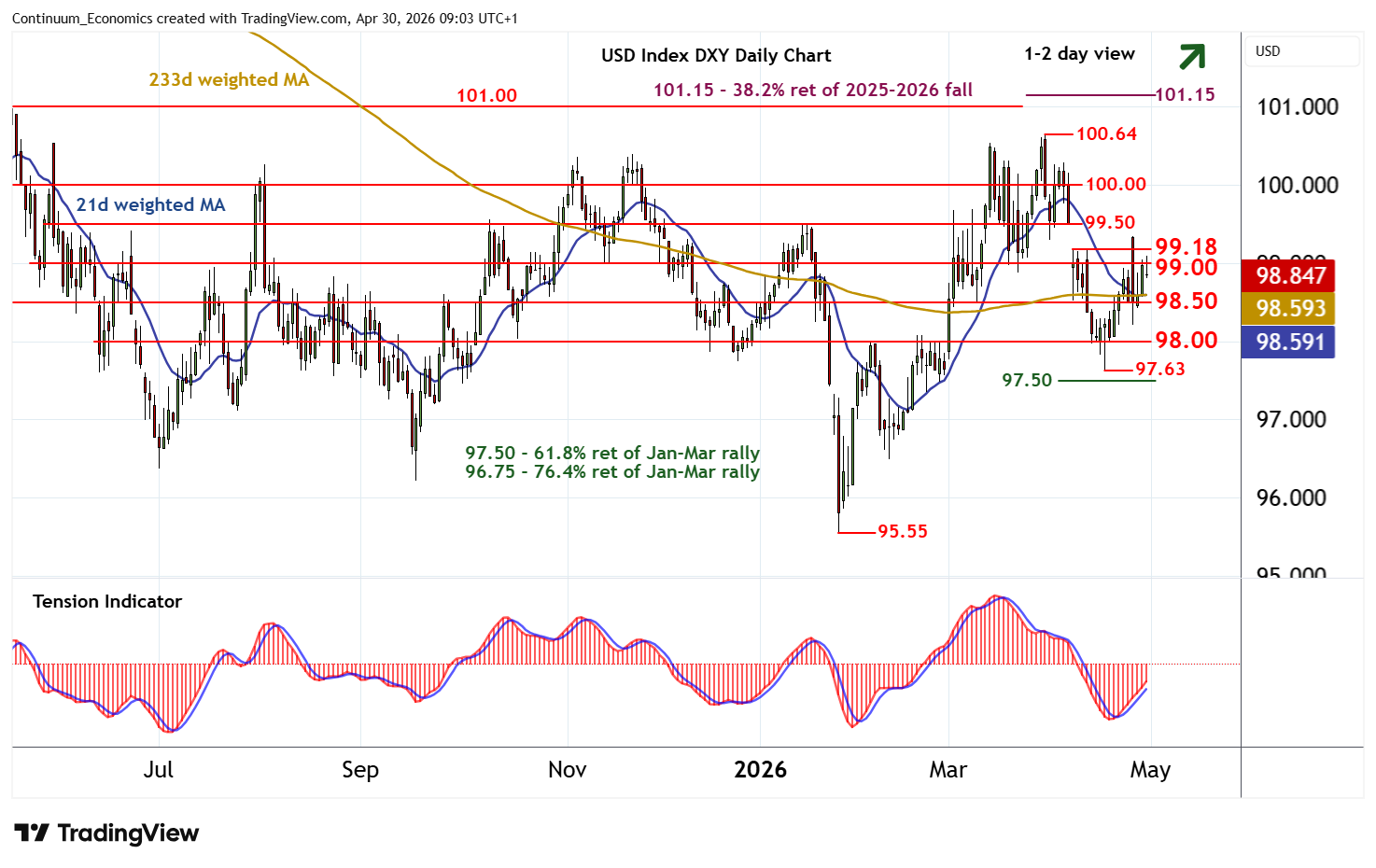Click the 95.55 low price marker
This screenshot has width=1376, height=868.
coord(902,531)
